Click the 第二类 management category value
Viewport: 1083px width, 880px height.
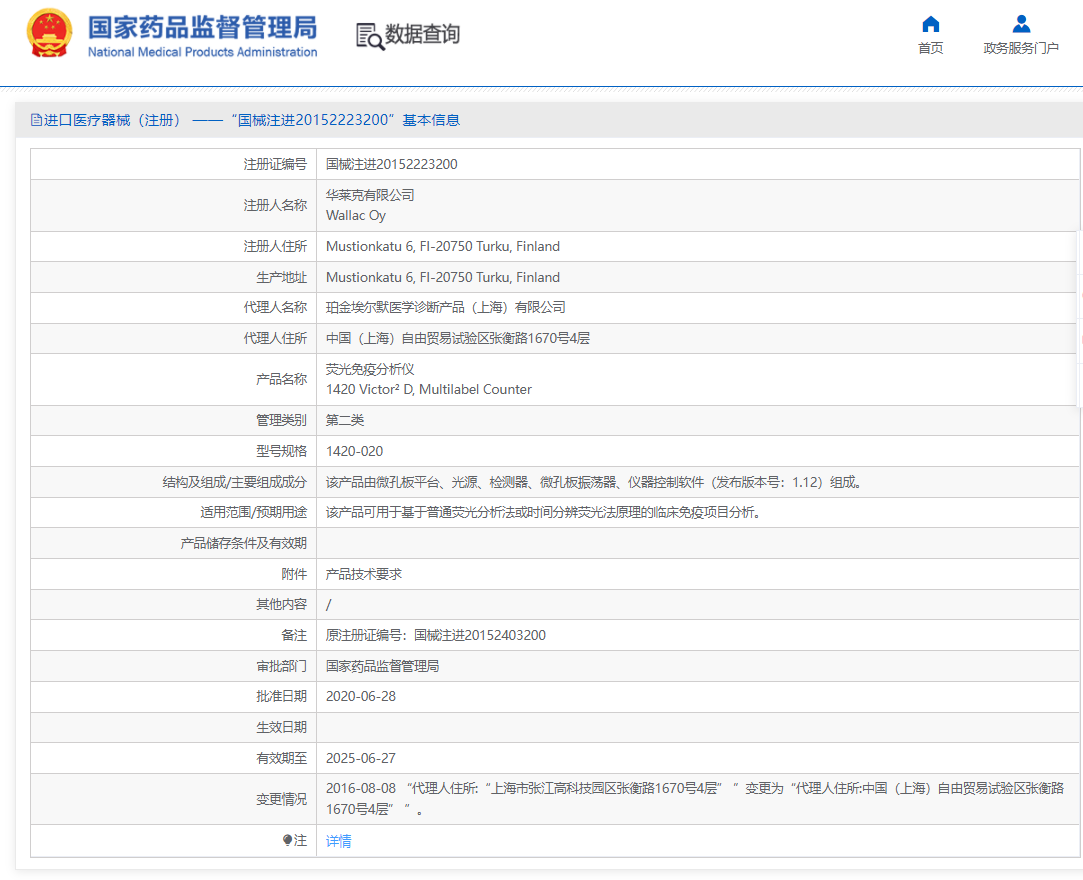[x=345, y=420]
